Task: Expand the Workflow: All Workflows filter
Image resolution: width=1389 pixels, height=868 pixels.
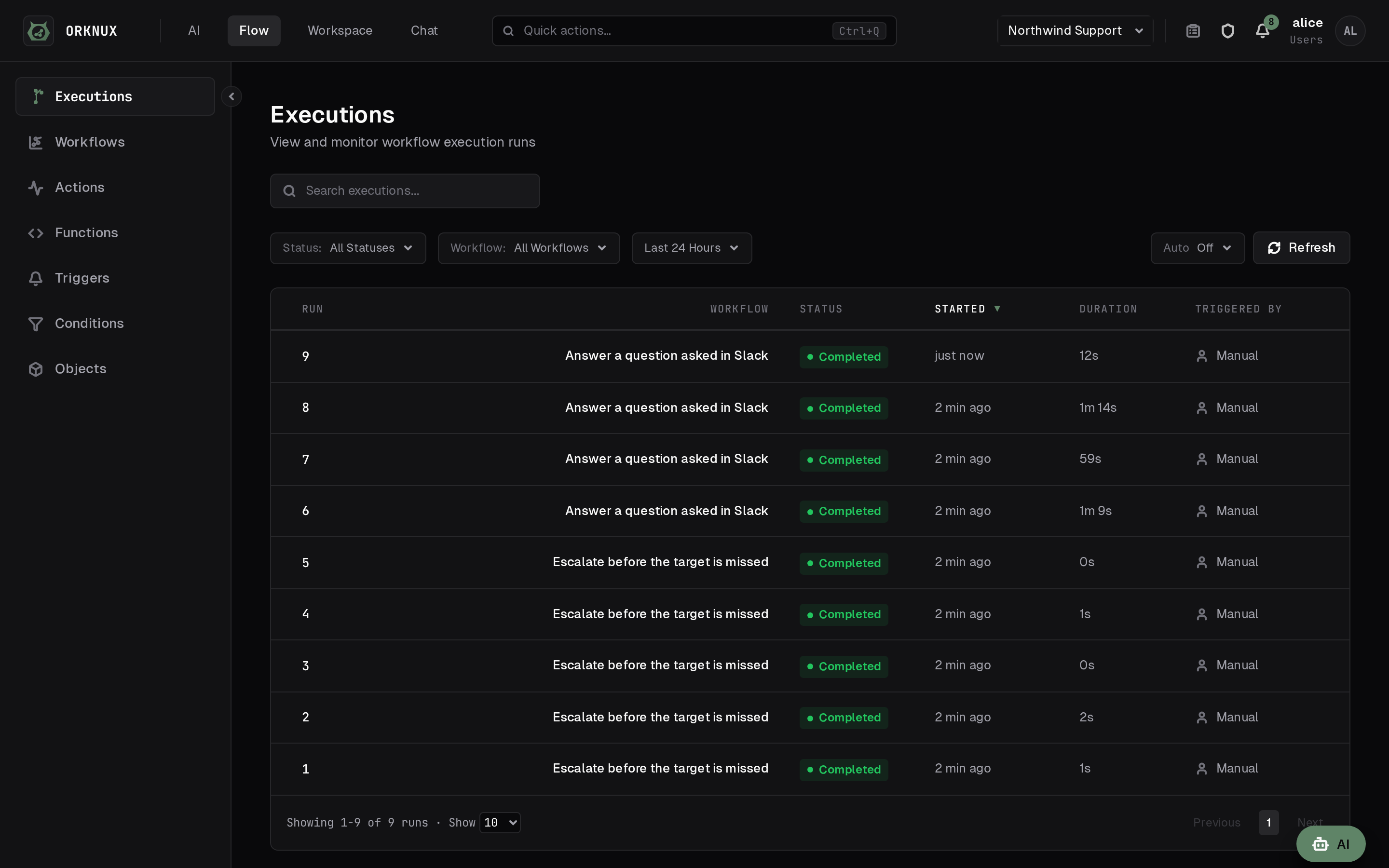Action: point(529,248)
